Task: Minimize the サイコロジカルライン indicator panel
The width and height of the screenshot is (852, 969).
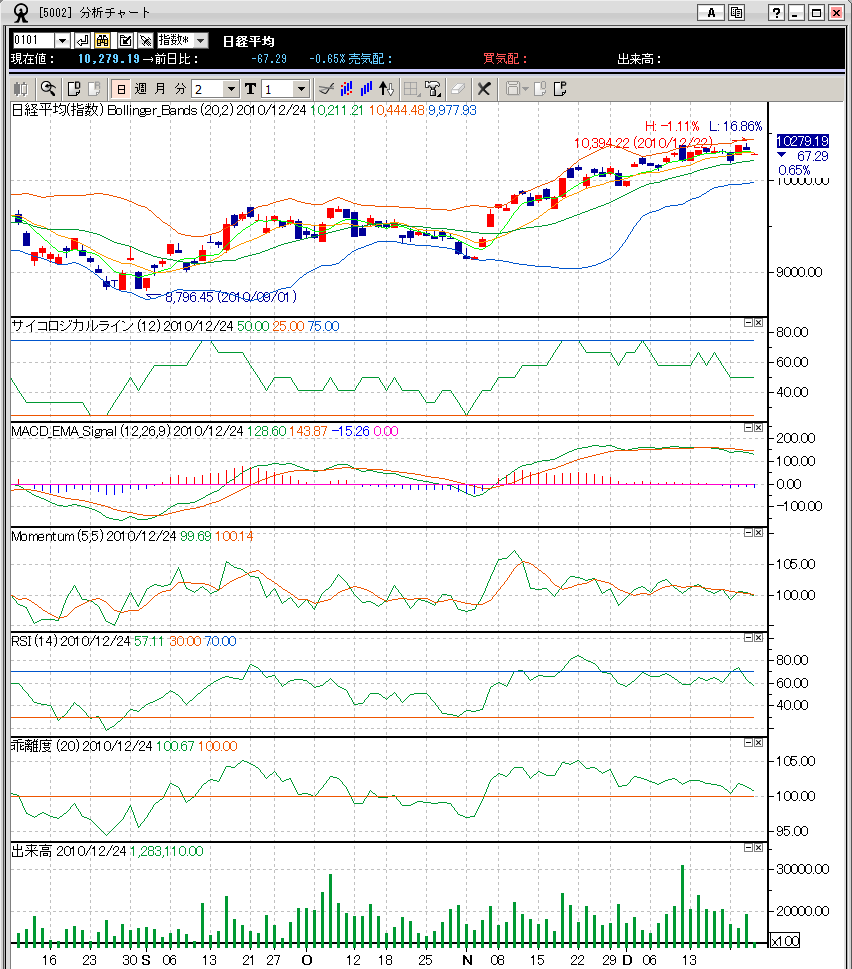Action: (748, 323)
